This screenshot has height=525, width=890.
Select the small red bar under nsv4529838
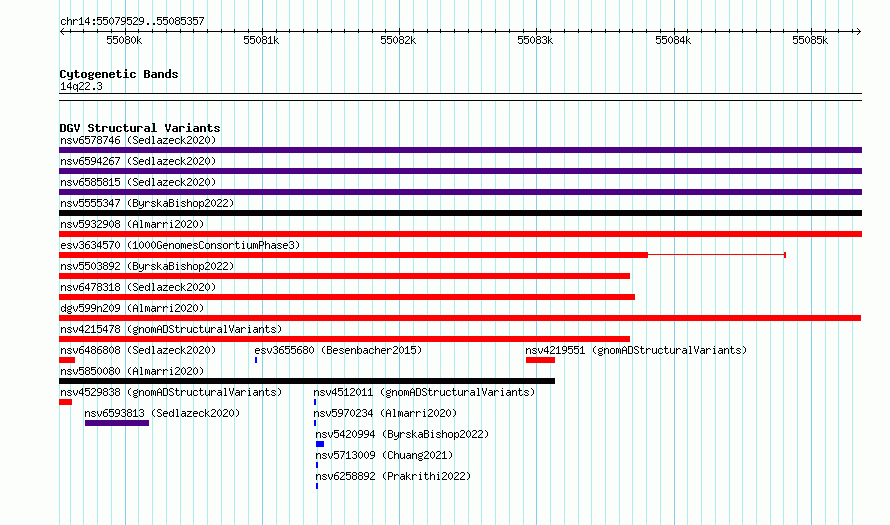65,402
